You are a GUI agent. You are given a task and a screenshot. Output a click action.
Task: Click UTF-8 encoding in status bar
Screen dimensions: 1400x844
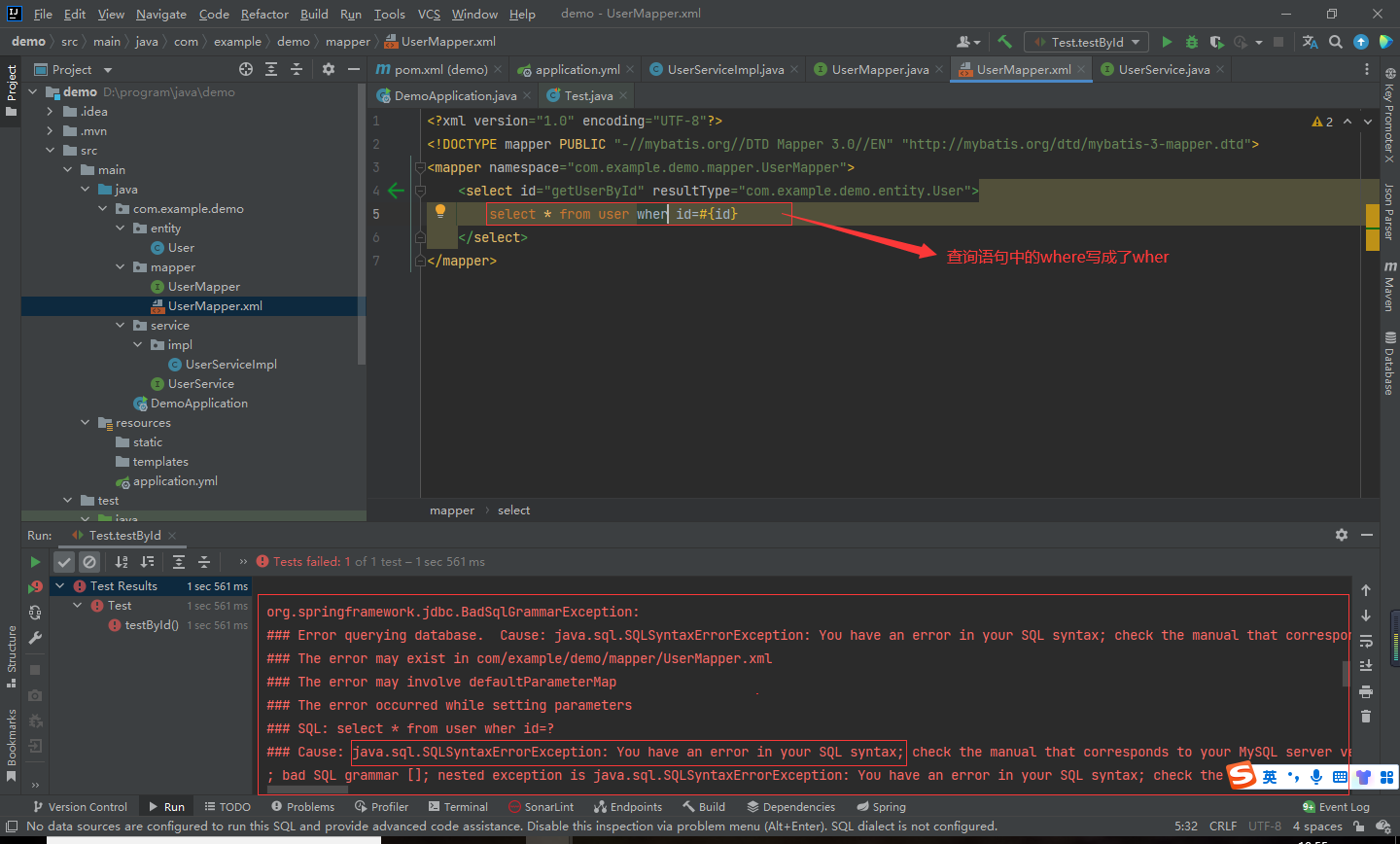coord(1265,826)
